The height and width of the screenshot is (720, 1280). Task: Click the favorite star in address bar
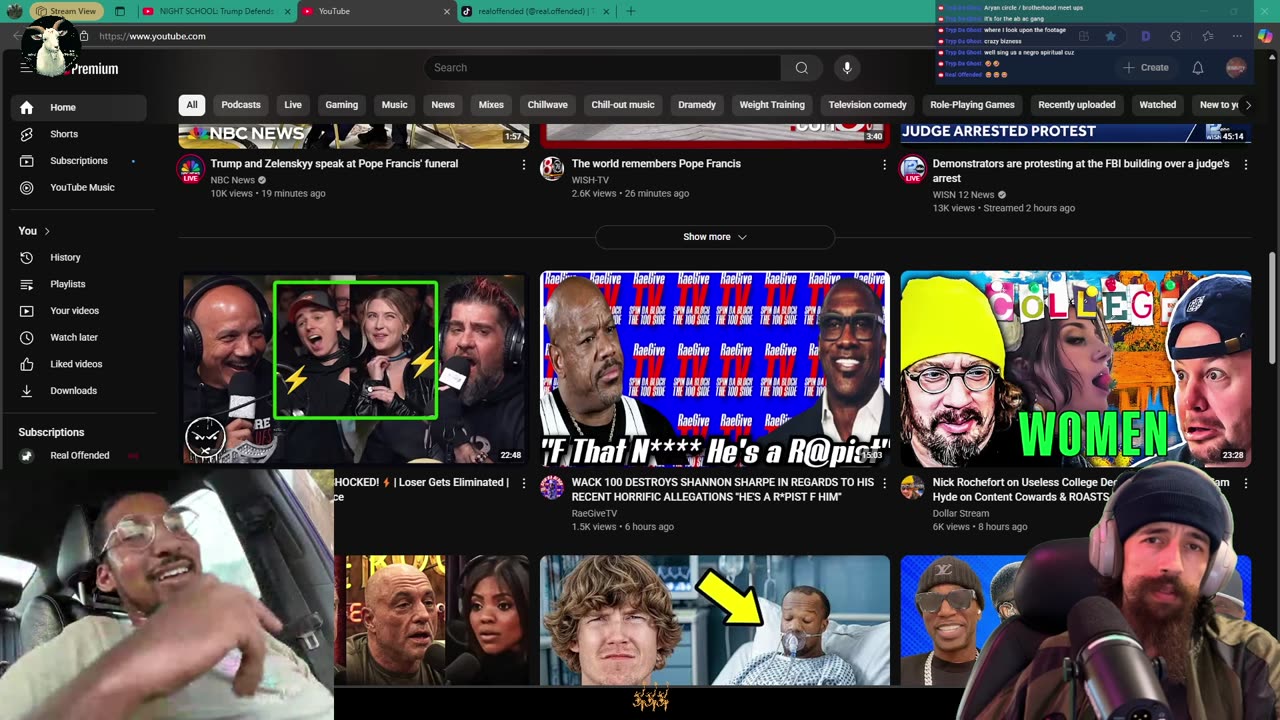coord(1110,36)
